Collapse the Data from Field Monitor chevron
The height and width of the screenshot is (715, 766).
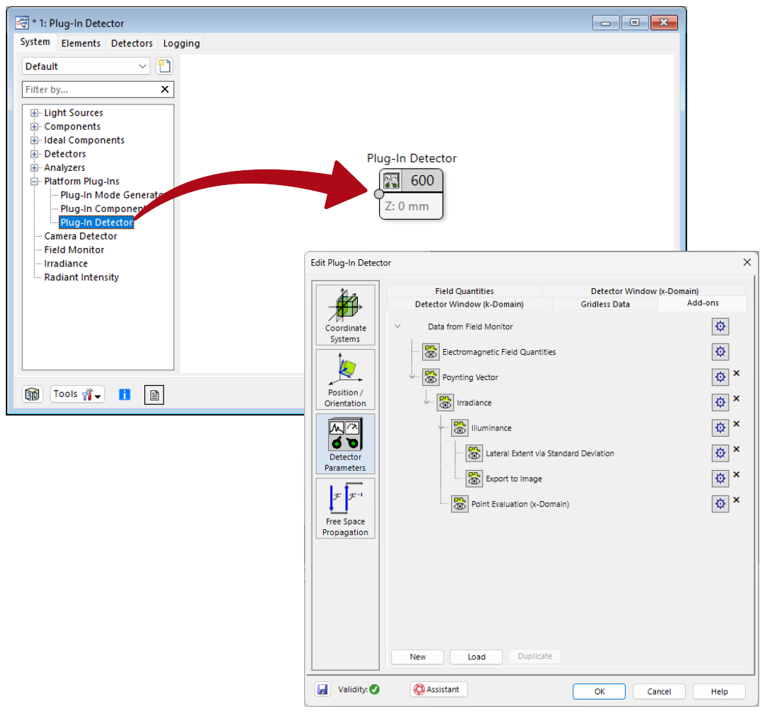tap(398, 327)
